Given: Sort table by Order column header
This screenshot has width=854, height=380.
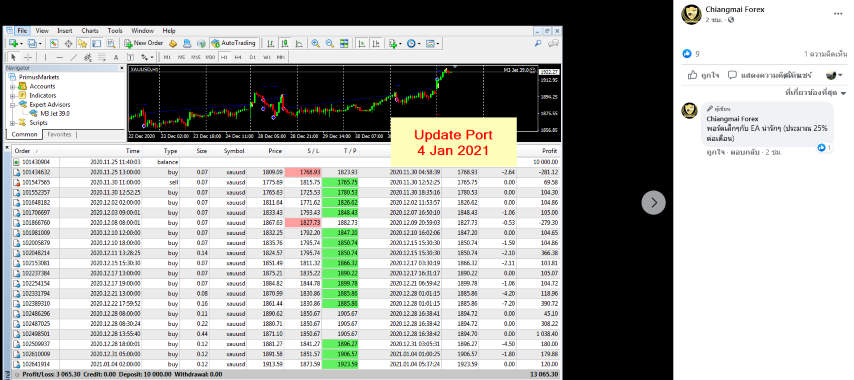Looking at the screenshot, I should tap(23, 151).
